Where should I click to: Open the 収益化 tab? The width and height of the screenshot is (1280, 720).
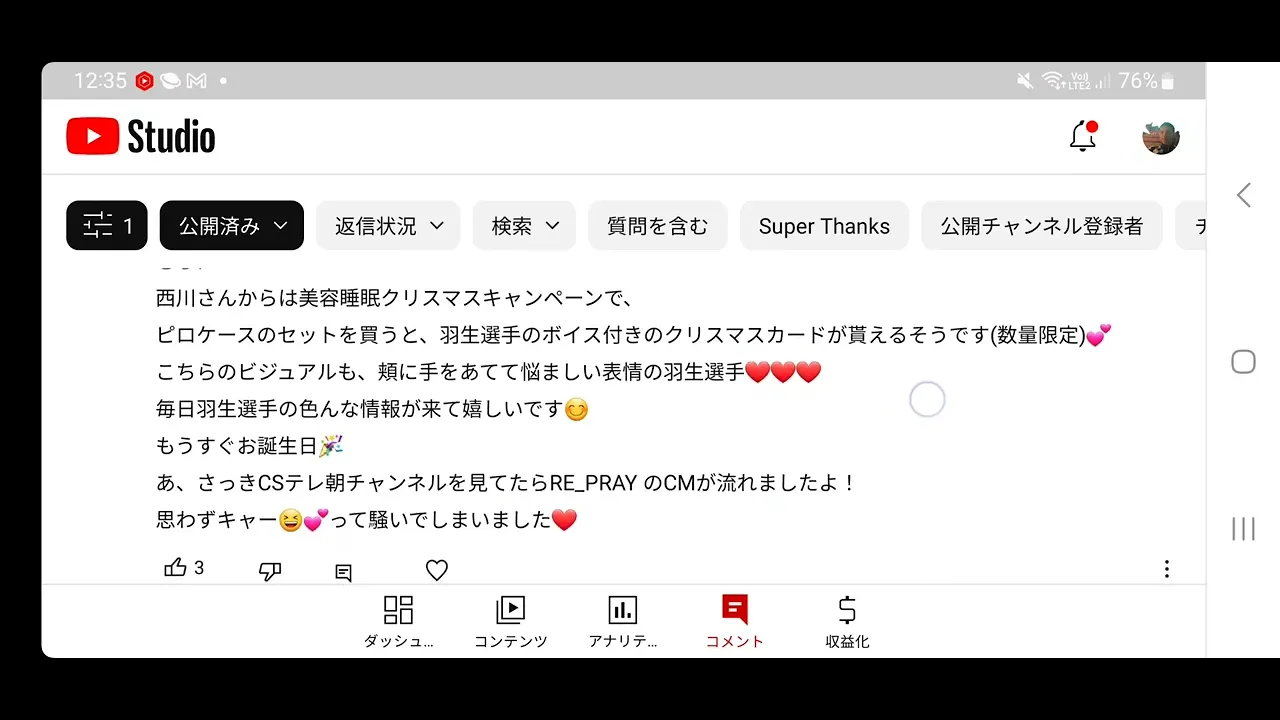click(x=847, y=622)
